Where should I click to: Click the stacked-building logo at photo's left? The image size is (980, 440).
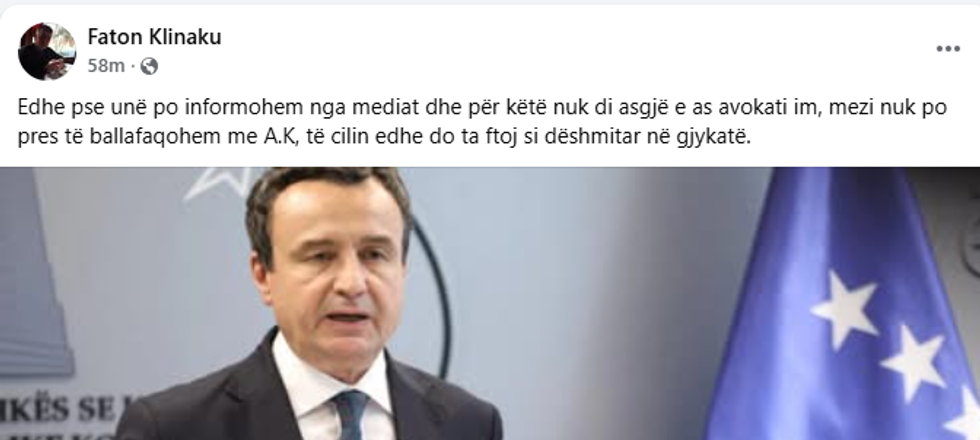click(x=34, y=275)
